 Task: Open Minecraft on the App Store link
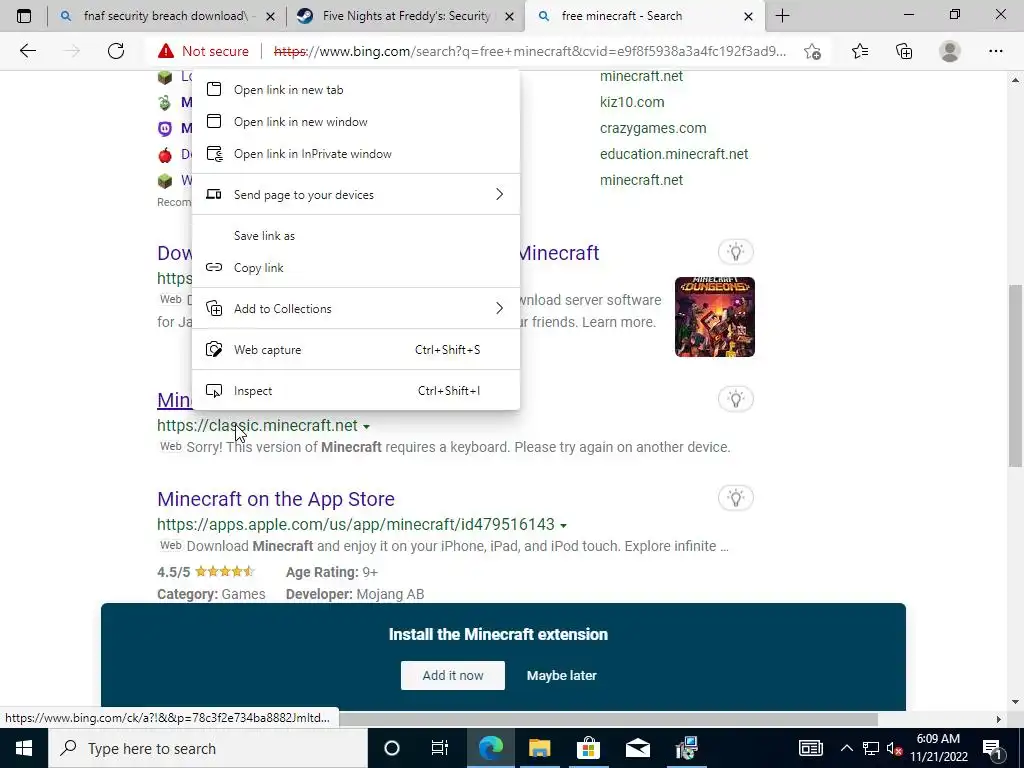(x=276, y=499)
